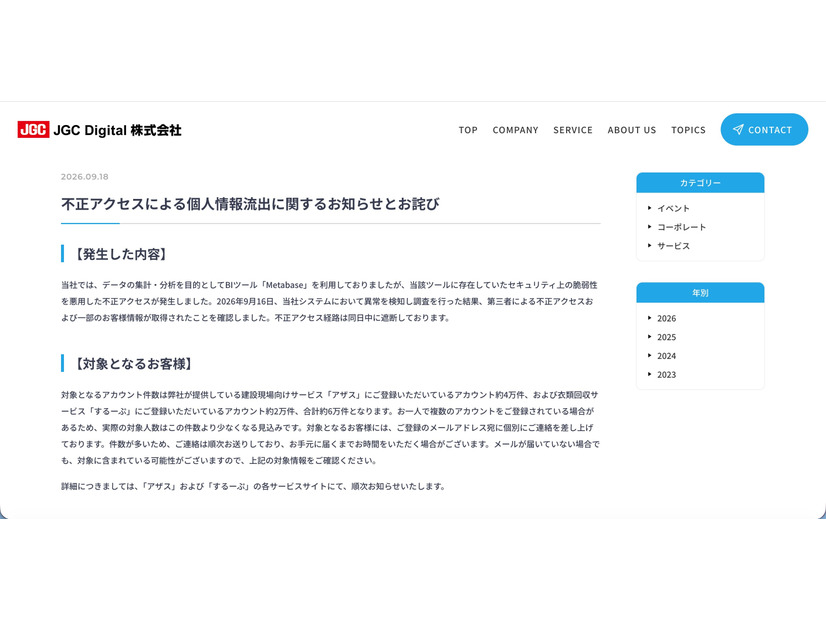The height and width of the screenshot is (620, 826).
Task: Click arrow bullet beside 2026
Action: click(x=650, y=318)
